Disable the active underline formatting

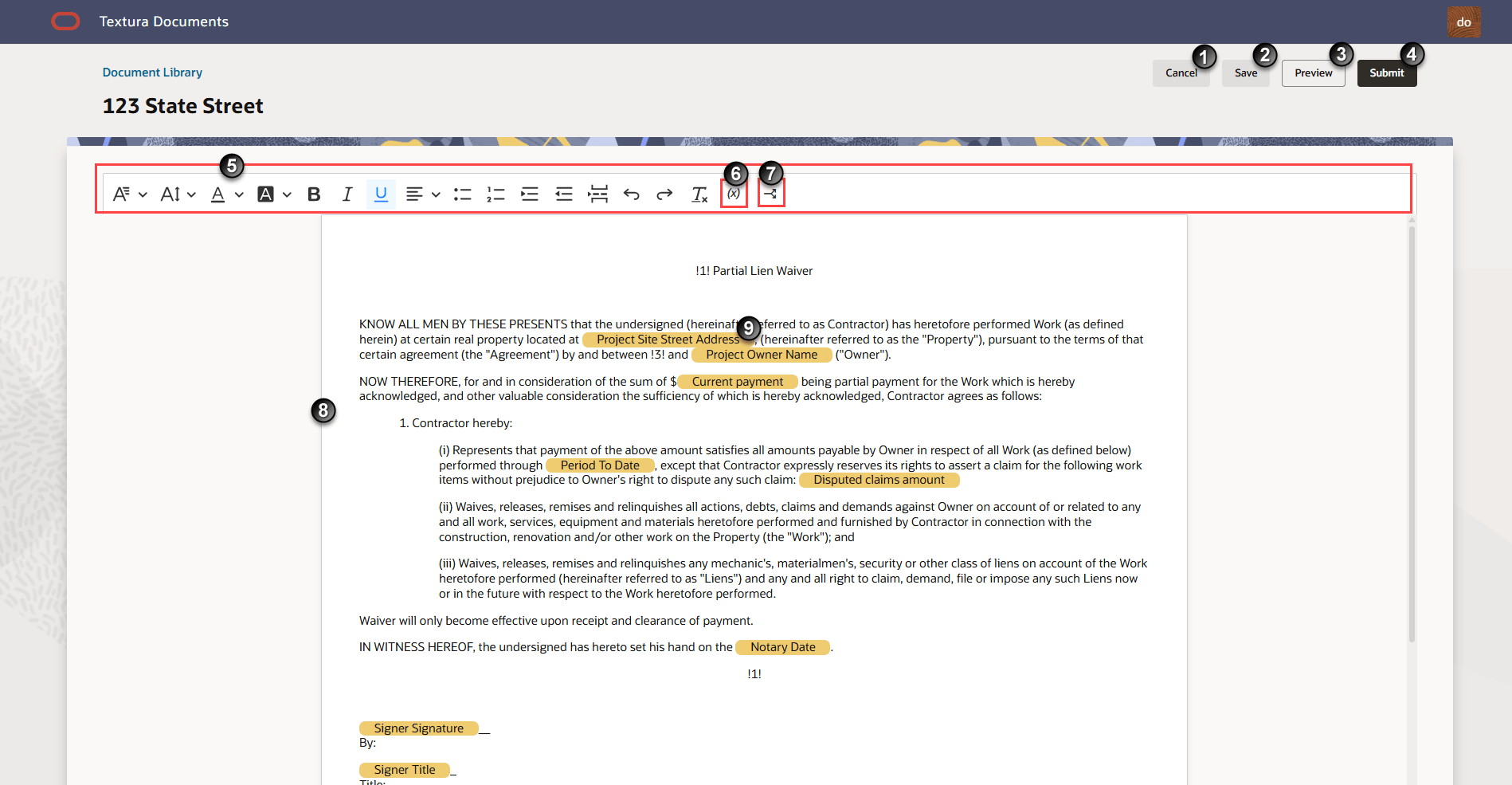coord(381,194)
